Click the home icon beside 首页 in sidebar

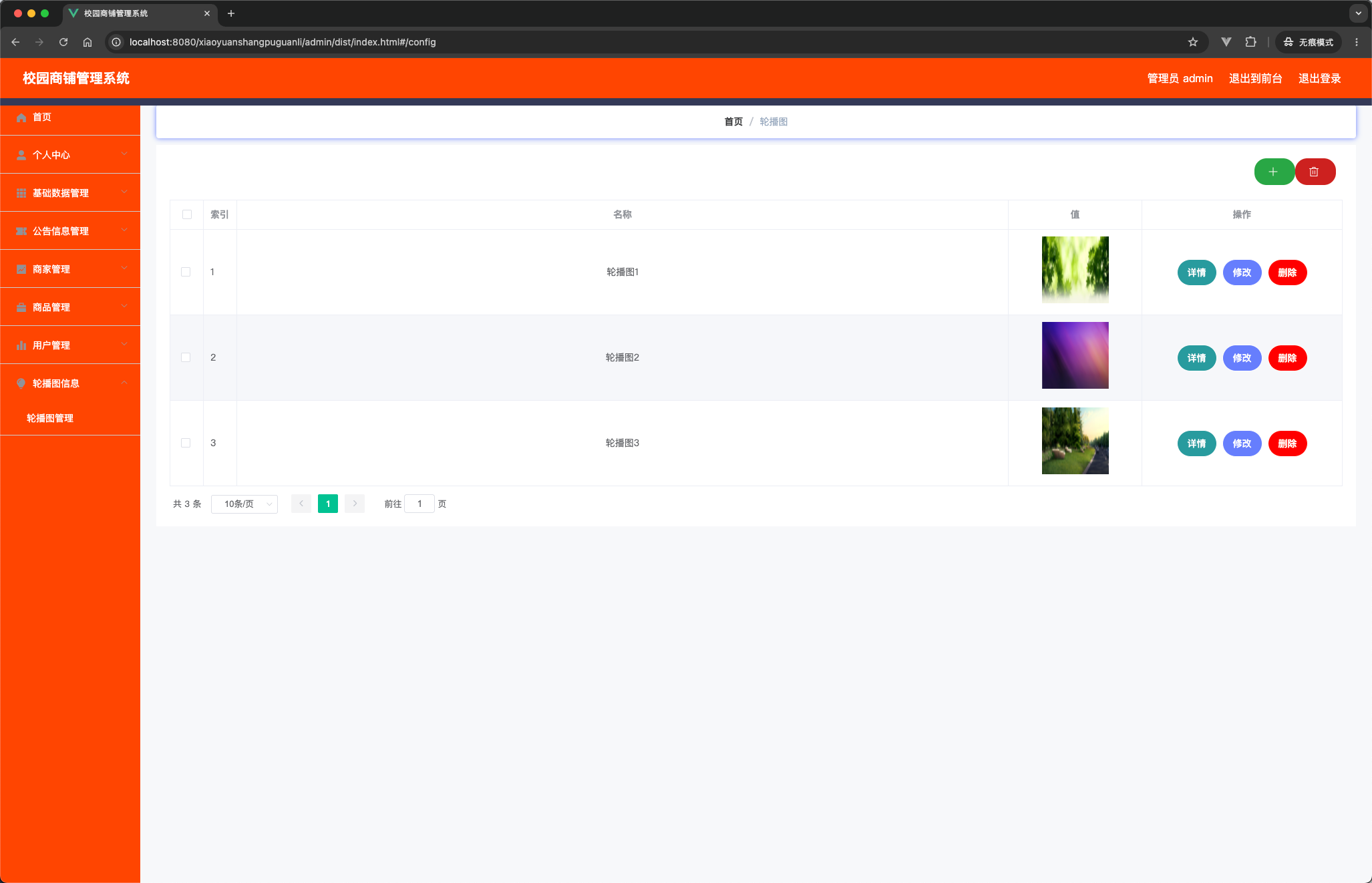(x=21, y=118)
